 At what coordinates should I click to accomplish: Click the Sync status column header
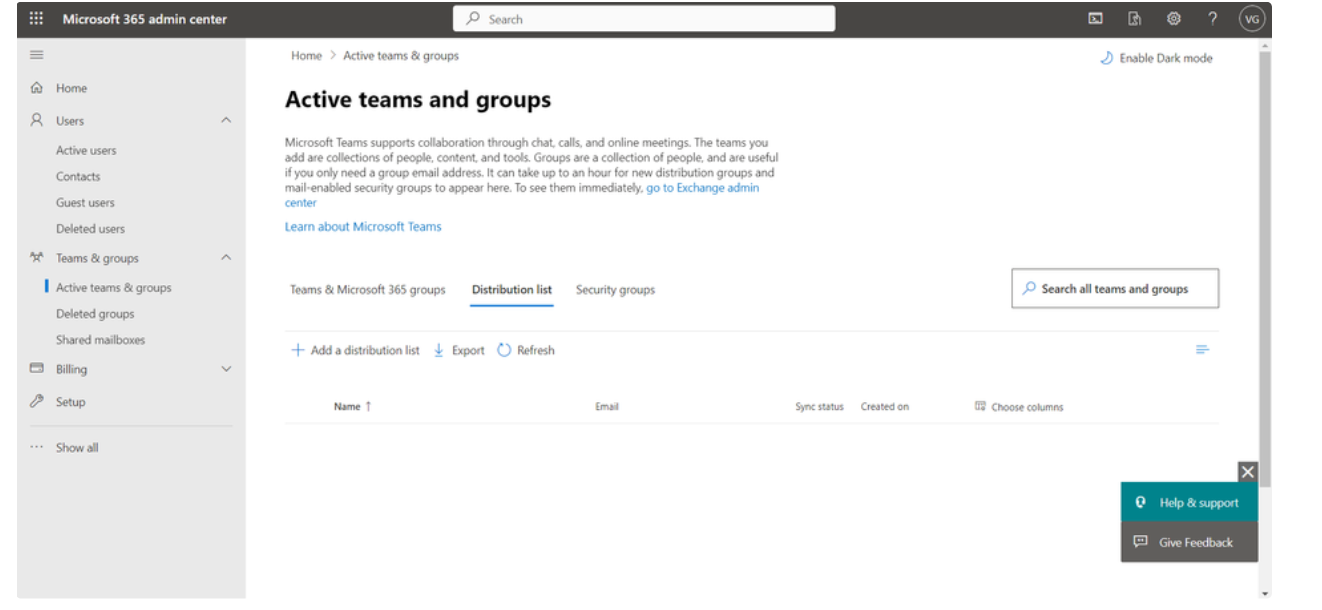click(x=820, y=407)
